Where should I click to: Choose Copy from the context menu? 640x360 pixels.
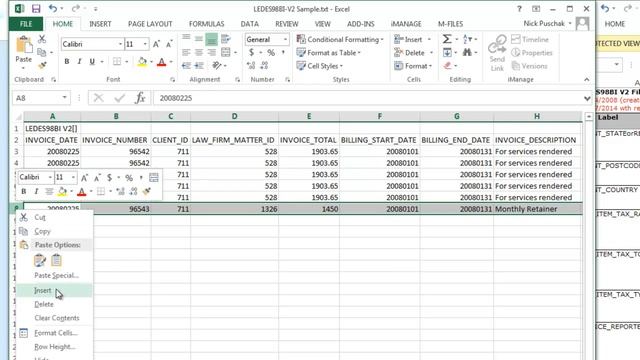(x=54, y=231)
